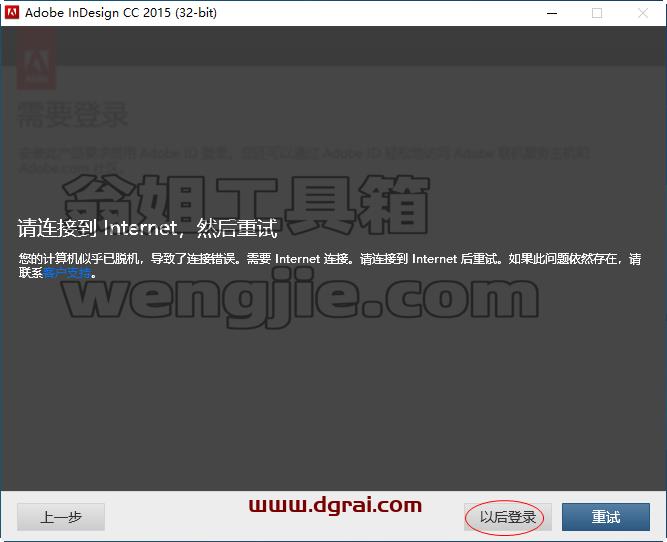This screenshot has height=542, width=667.
Task: Maximize the InDesign installer window
Action: click(597, 13)
